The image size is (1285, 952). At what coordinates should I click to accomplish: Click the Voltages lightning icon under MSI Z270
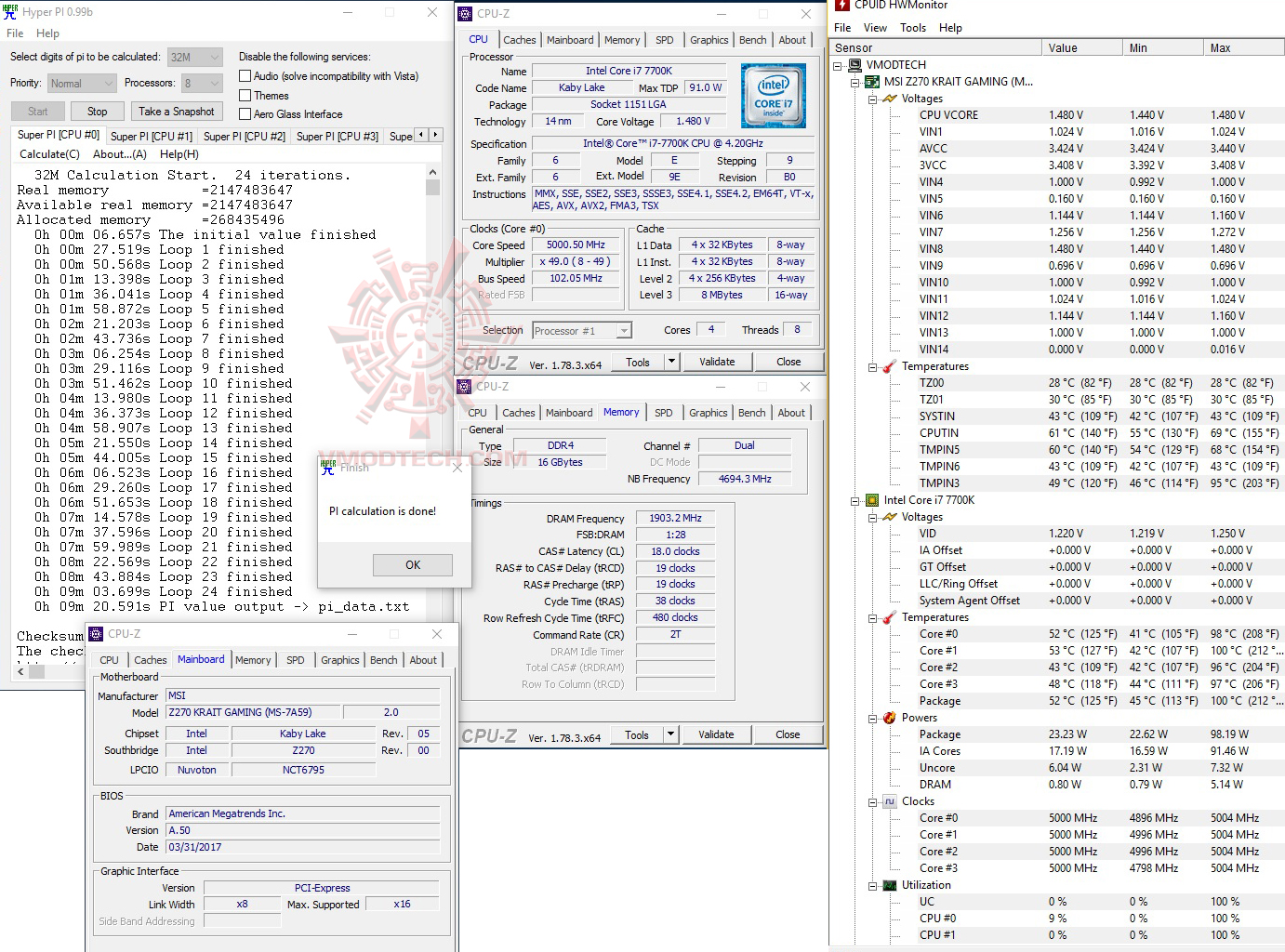tap(890, 98)
